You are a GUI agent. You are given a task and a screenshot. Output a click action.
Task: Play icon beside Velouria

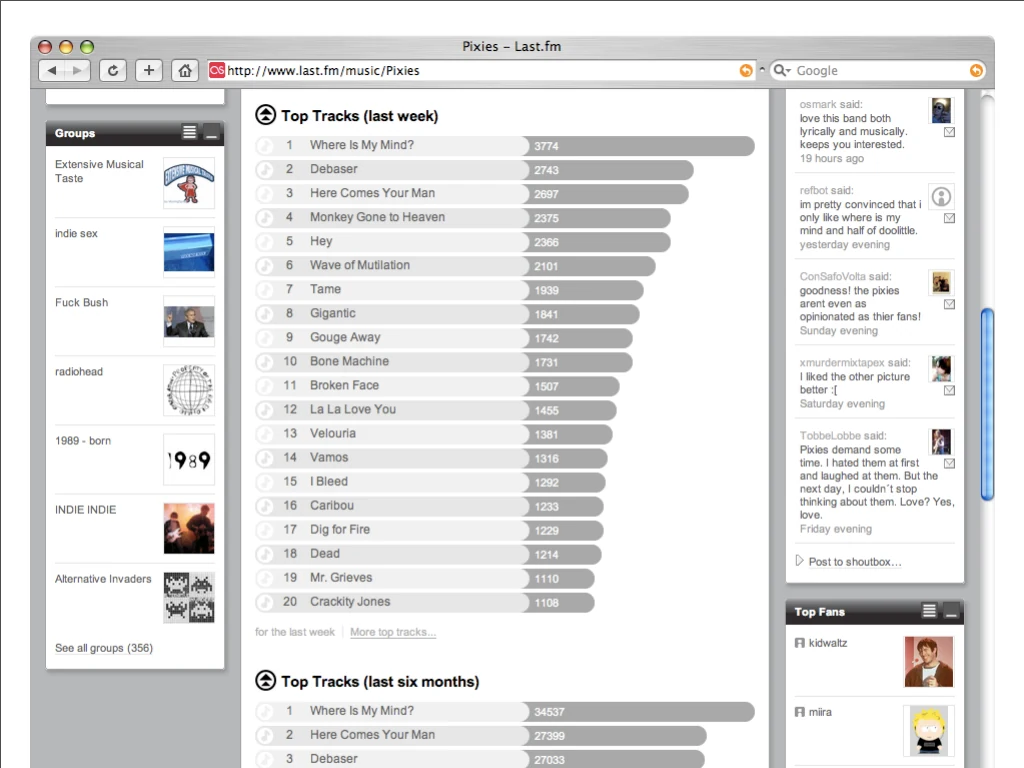[264, 434]
